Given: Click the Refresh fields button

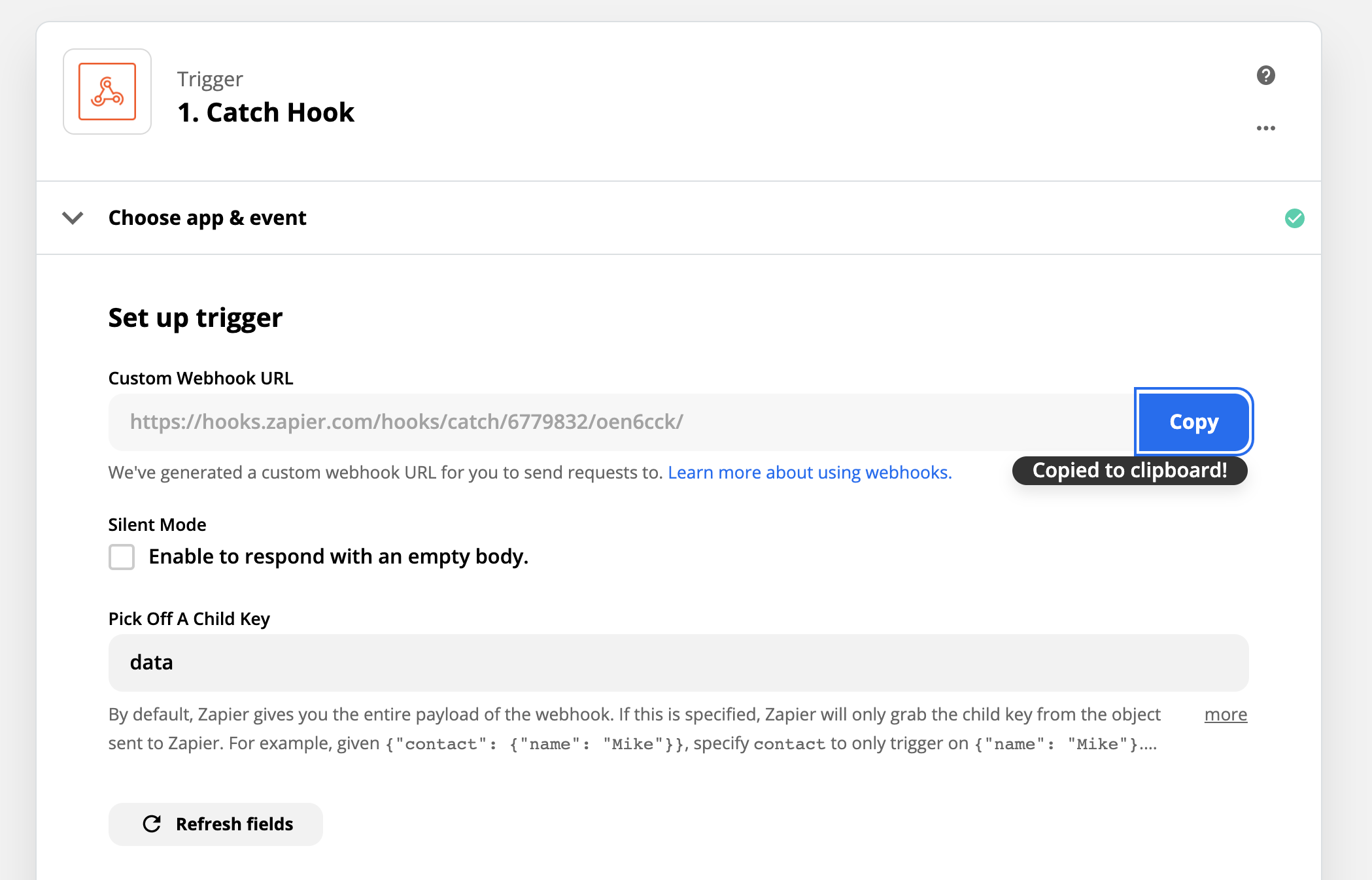Looking at the screenshot, I should [x=215, y=824].
